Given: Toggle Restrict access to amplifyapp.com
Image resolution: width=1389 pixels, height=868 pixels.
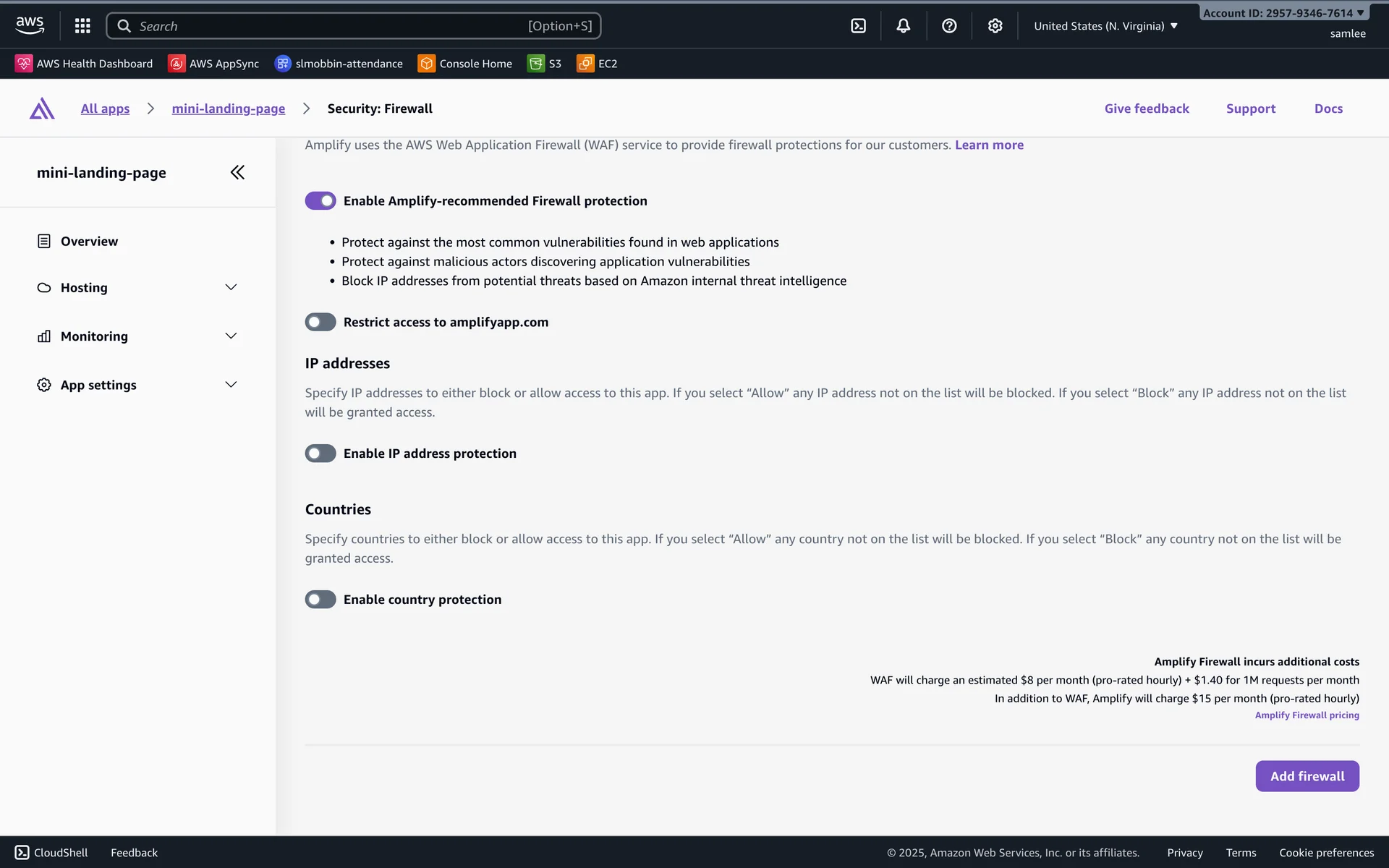Looking at the screenshot, I should coord(320,322).
